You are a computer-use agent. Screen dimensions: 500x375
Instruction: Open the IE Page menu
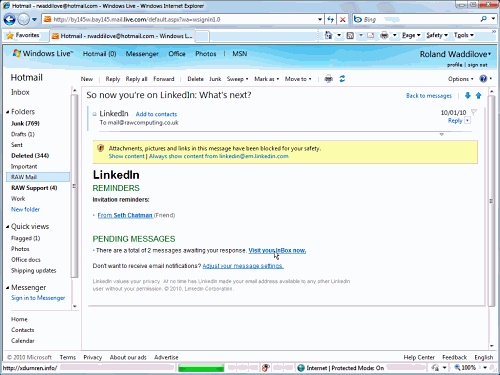pyautogui.click(x=411, y=35)
